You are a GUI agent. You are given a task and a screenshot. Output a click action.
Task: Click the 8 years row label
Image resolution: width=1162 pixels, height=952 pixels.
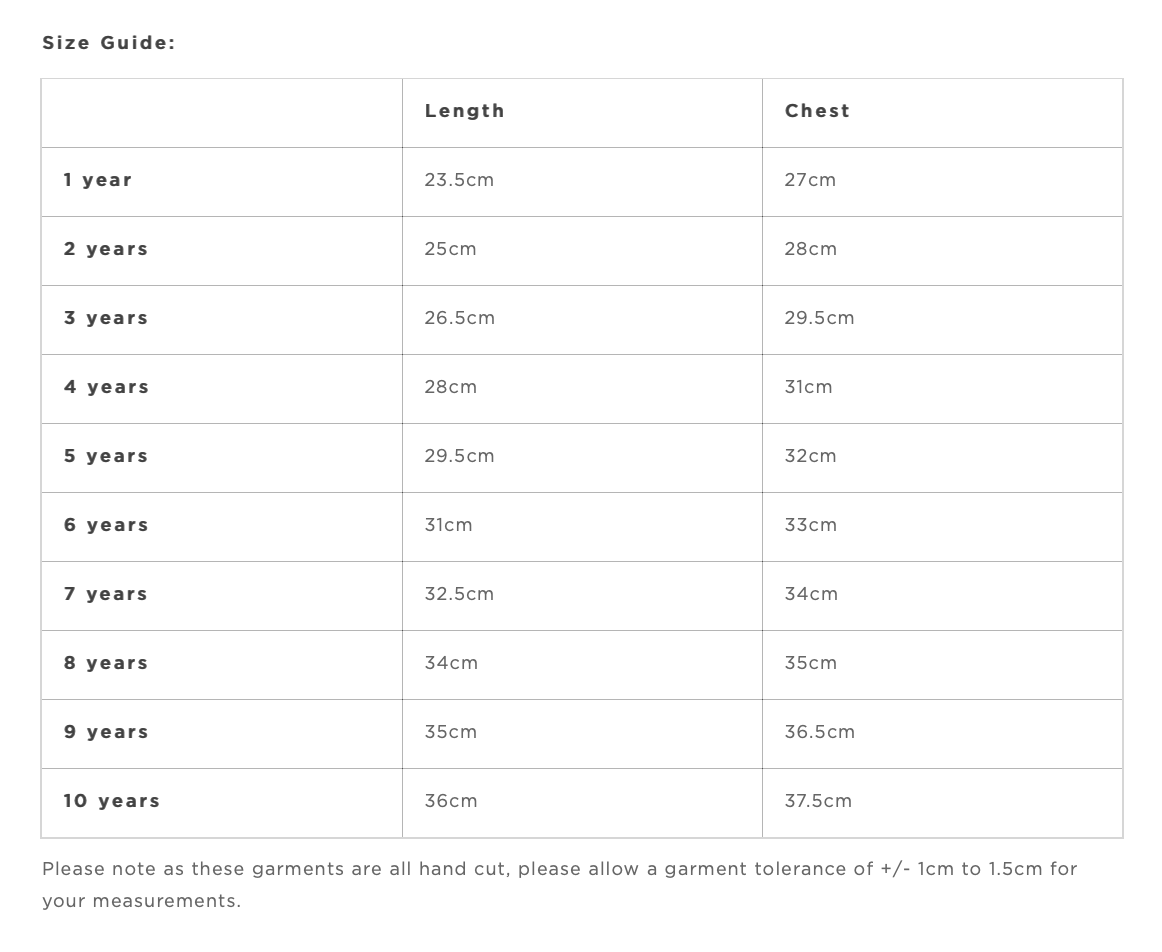(106, 663)
